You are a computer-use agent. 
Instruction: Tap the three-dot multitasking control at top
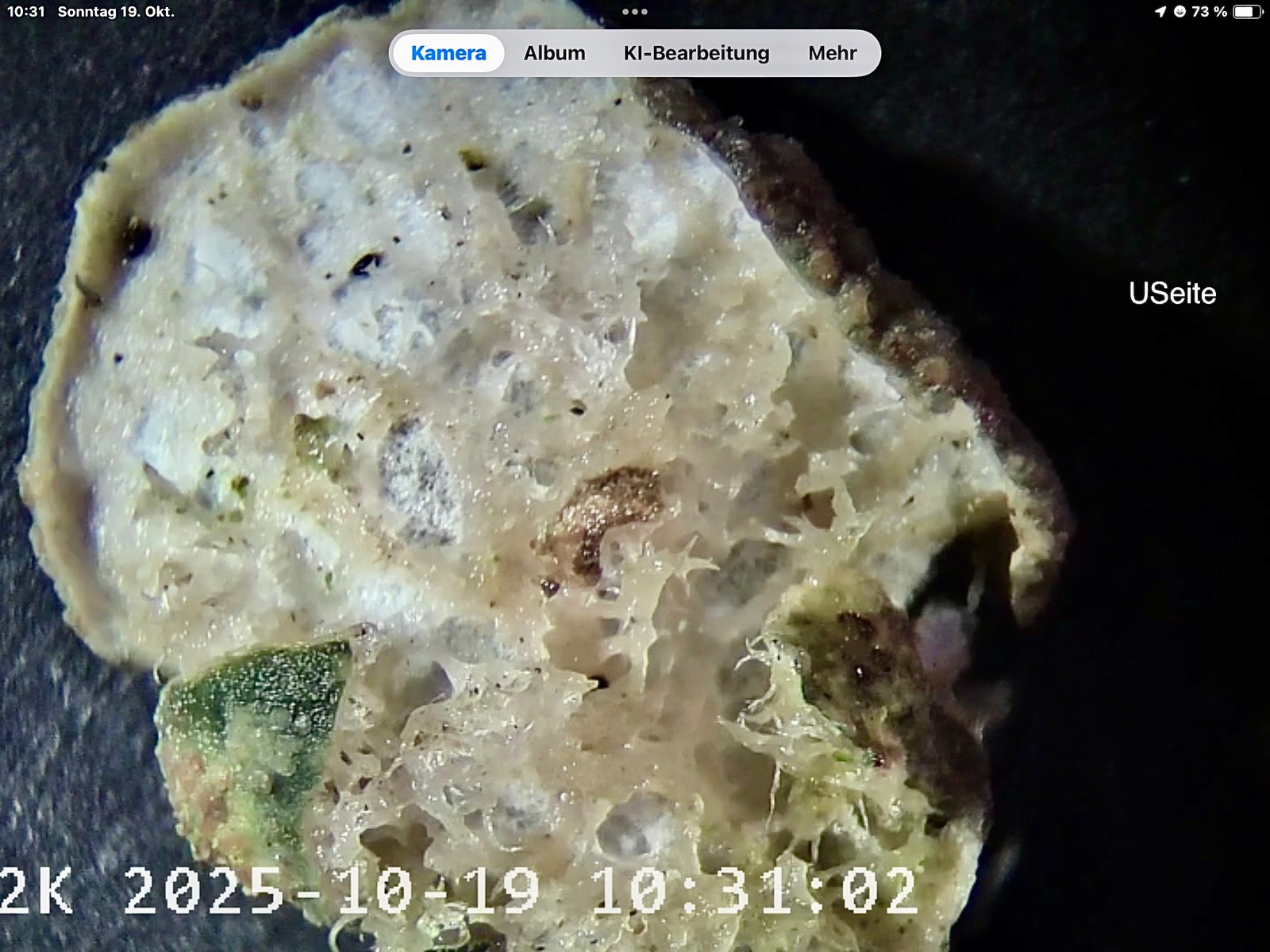click(634, 12)
